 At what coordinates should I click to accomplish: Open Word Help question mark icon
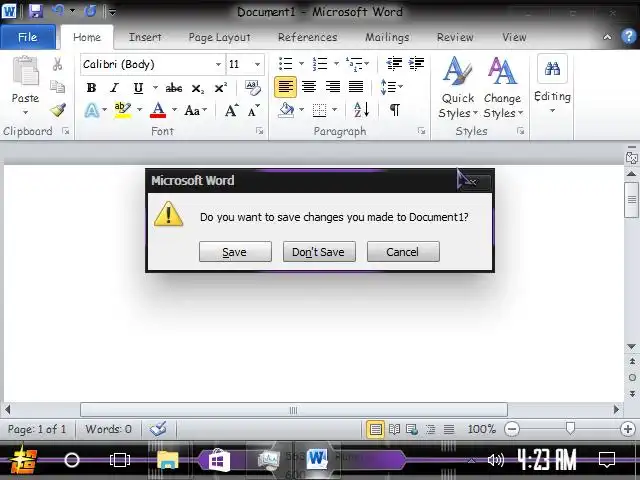point(629,36)
